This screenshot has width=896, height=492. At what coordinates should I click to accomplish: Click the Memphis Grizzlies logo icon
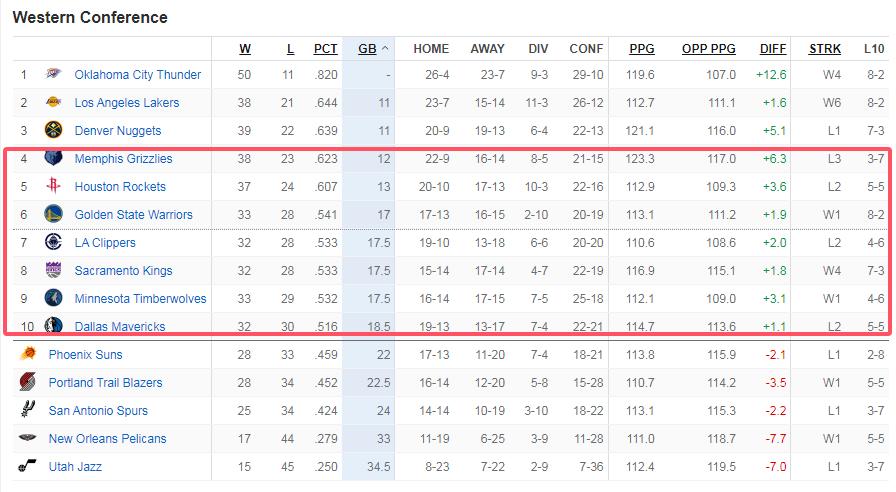[x=54, y=159]
